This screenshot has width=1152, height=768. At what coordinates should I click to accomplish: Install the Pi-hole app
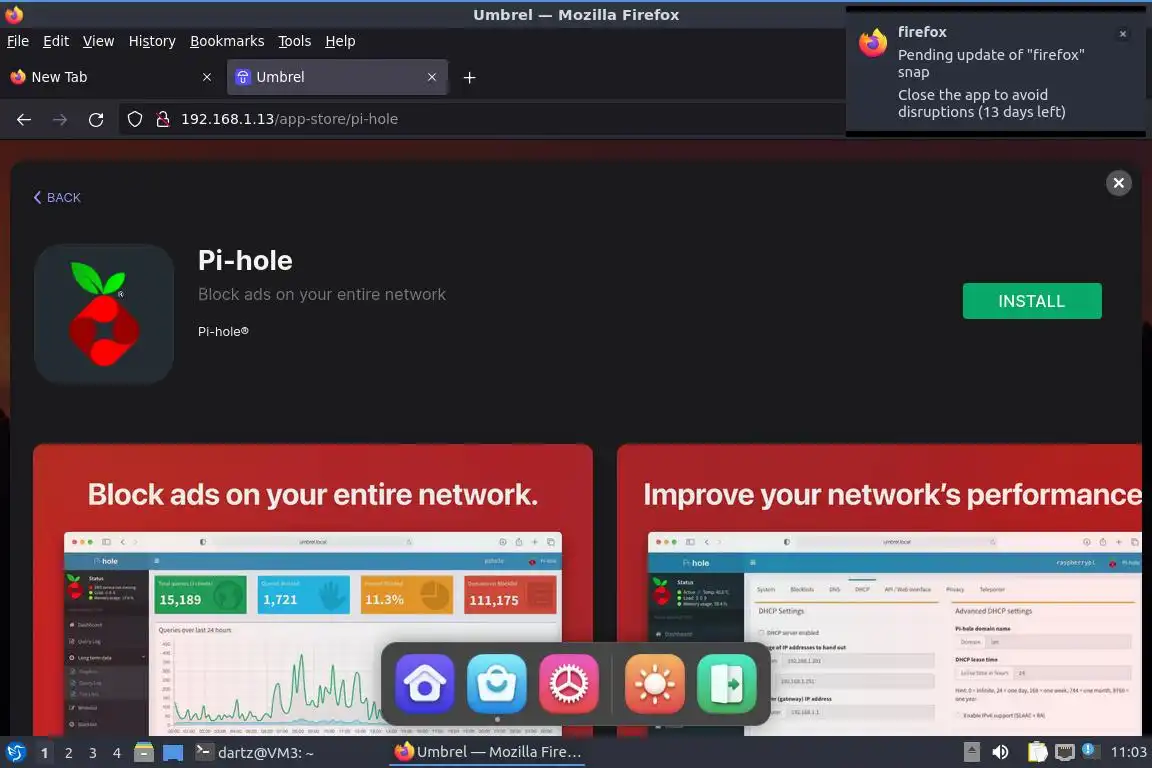1032,301
